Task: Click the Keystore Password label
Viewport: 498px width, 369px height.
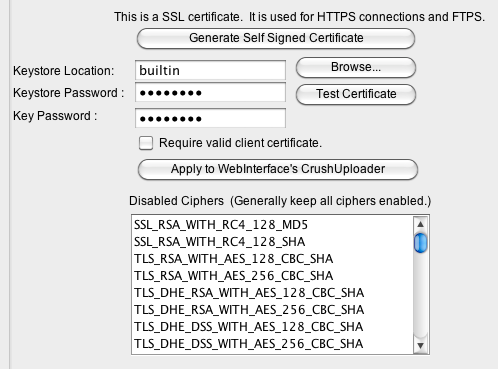Action: pyautogui.click(x=68, y=93)
